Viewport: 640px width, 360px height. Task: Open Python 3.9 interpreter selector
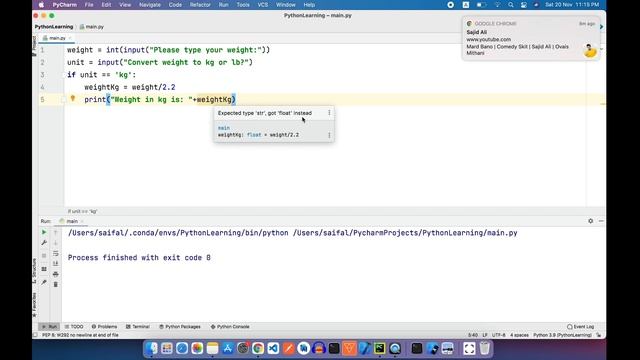pyautogui.click(x=562, y=335)
